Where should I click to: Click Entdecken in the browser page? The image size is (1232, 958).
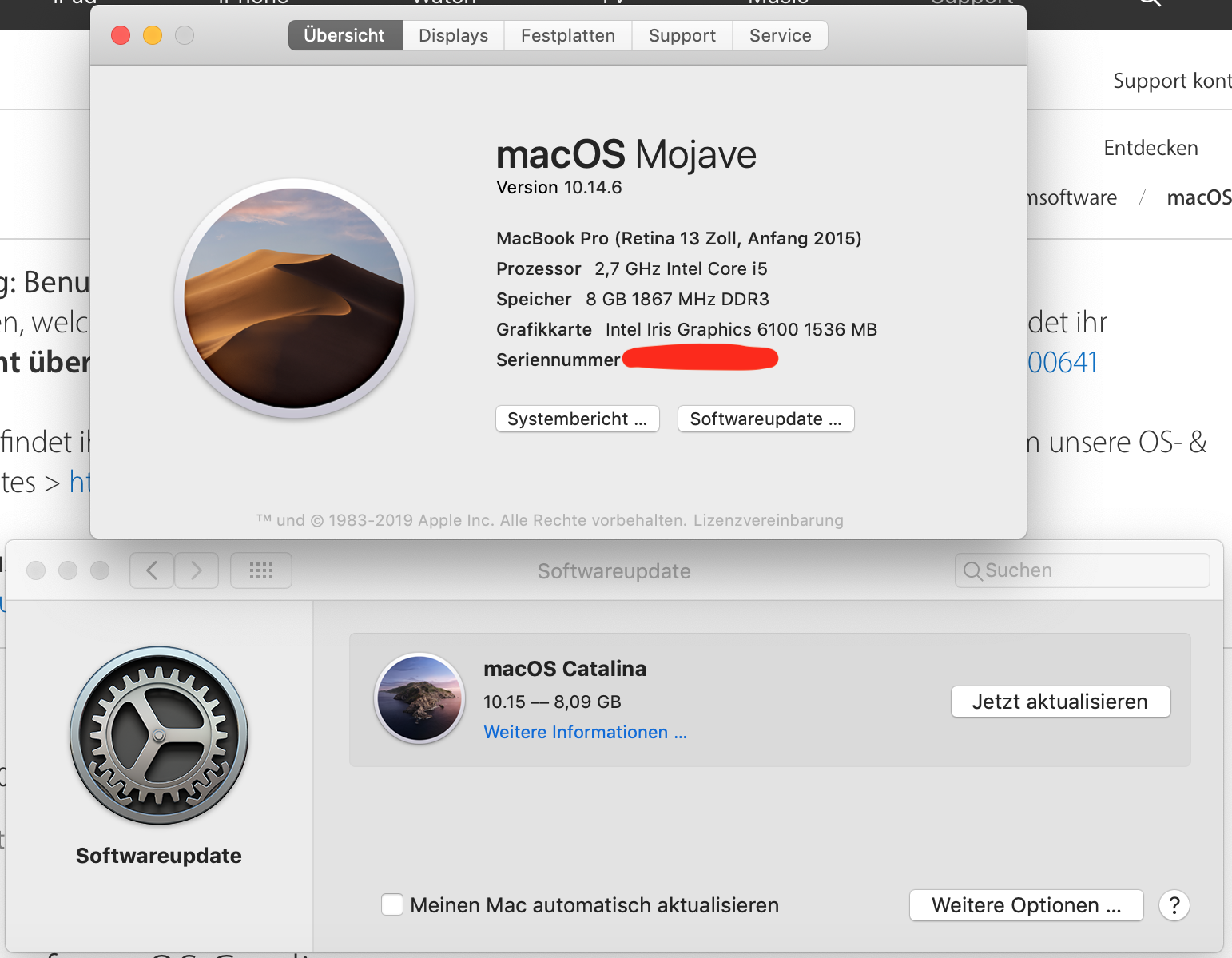[x=1151, y=148]
